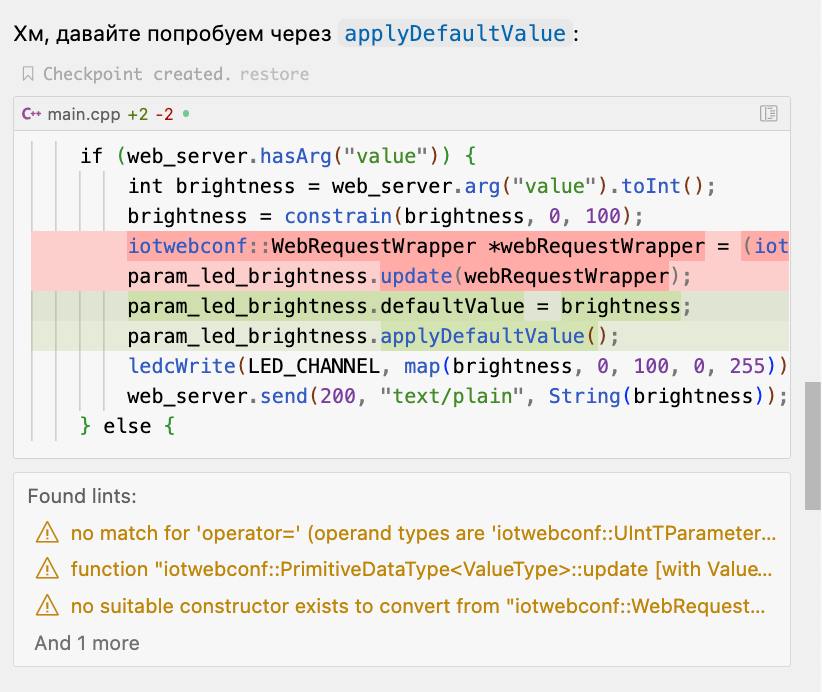Expand the 'And 1 more' lints
The width and height of the screenshot is (822, 692).
coord(87,643)
